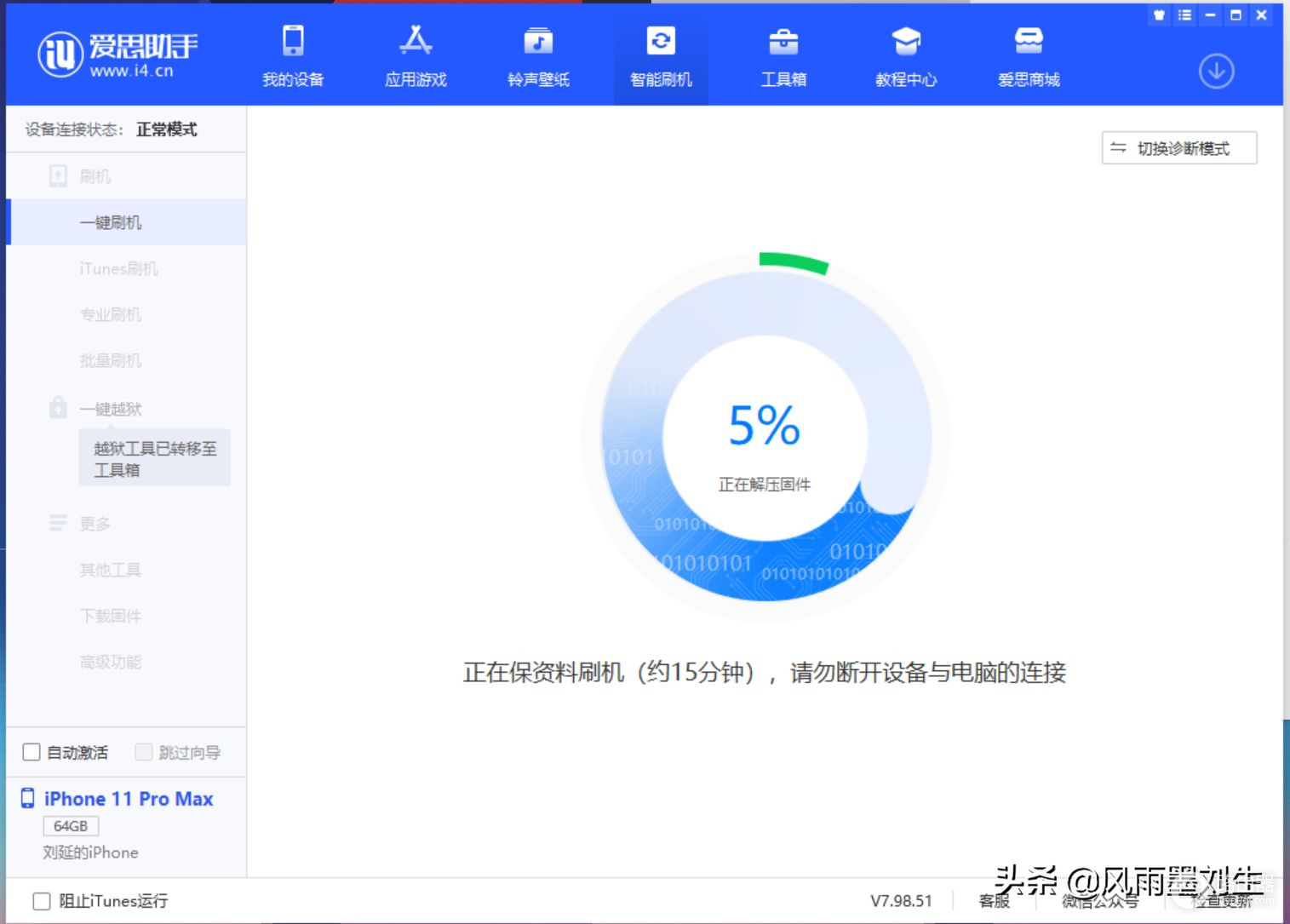This screenshot has height=924, width=1290.
Task: Open the title bar list menu icon
Action: coord(1184,15)
